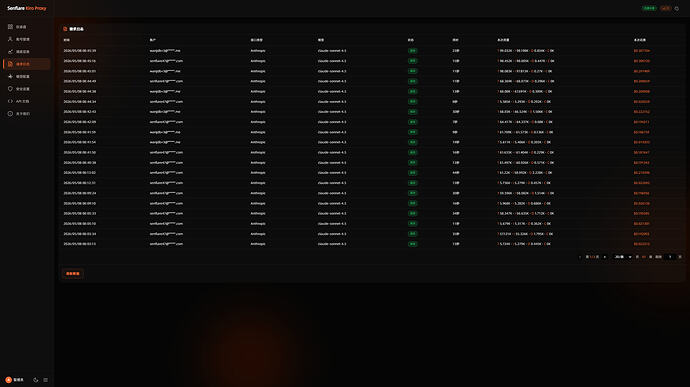The image size is (690, 387).
Task: Click the orange badge in the header
Action: tap(665, 8)
